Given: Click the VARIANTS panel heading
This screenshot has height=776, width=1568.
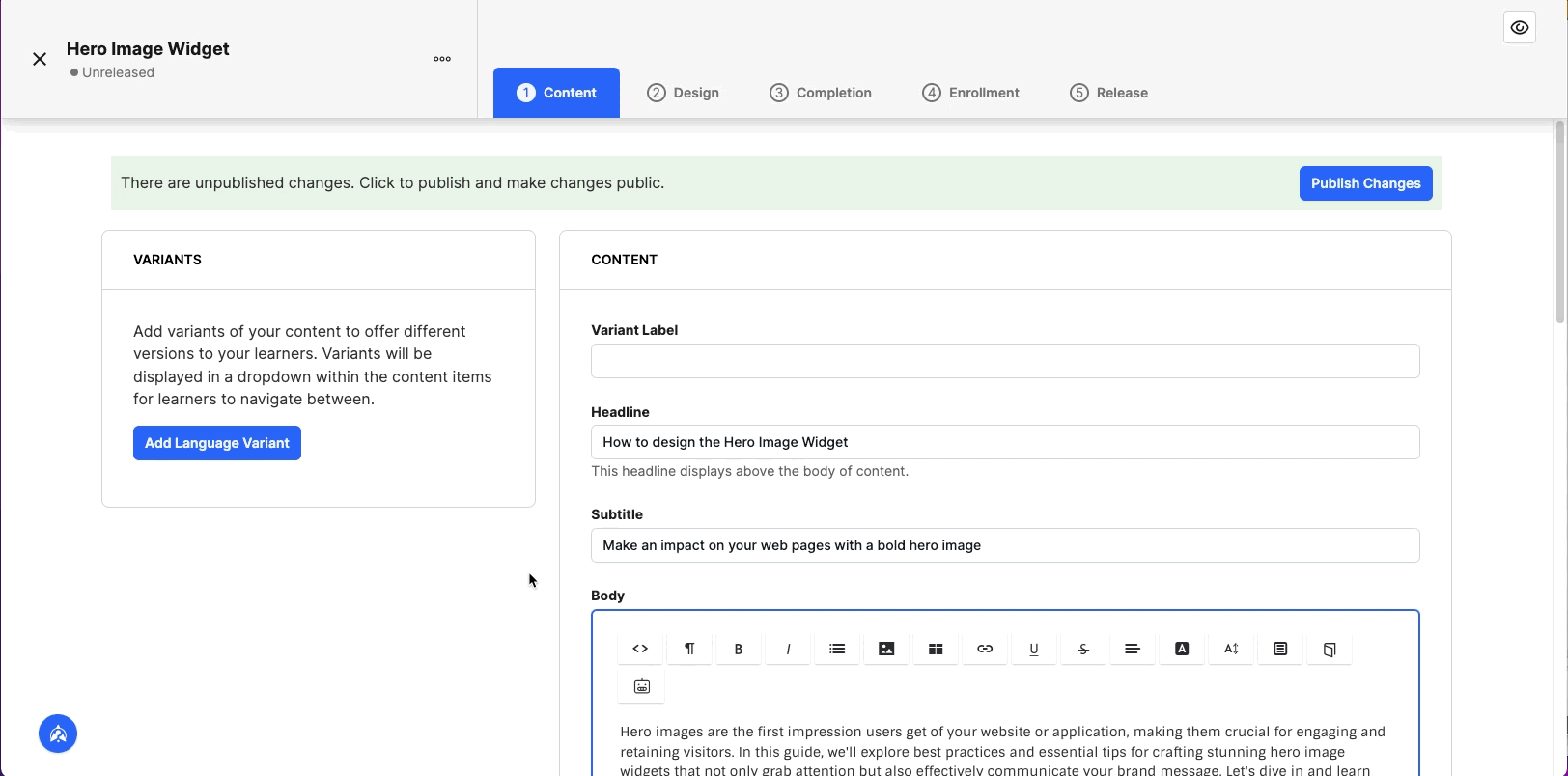Looking at the screenshot, I should (167, 260).
